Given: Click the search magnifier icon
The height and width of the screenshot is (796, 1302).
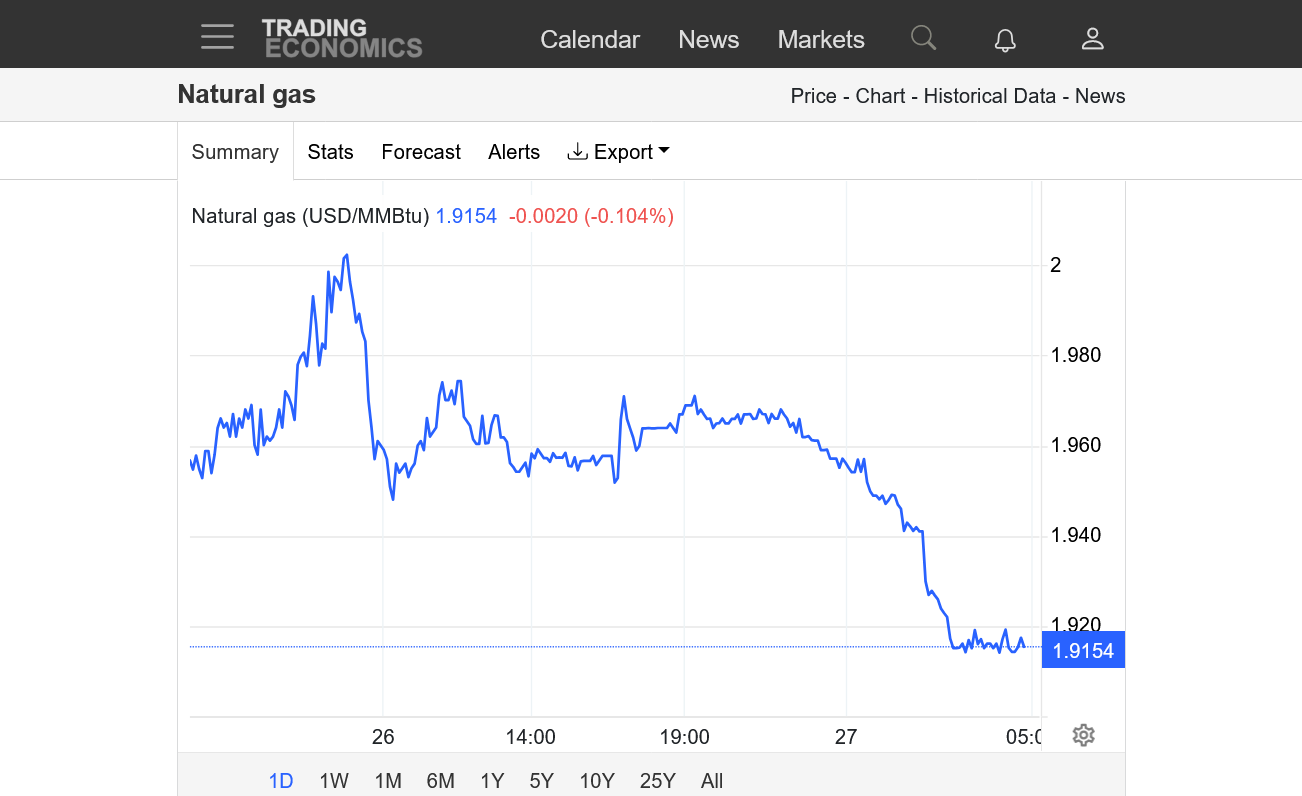Looking at the screenshot, I should tap(923, 38).
